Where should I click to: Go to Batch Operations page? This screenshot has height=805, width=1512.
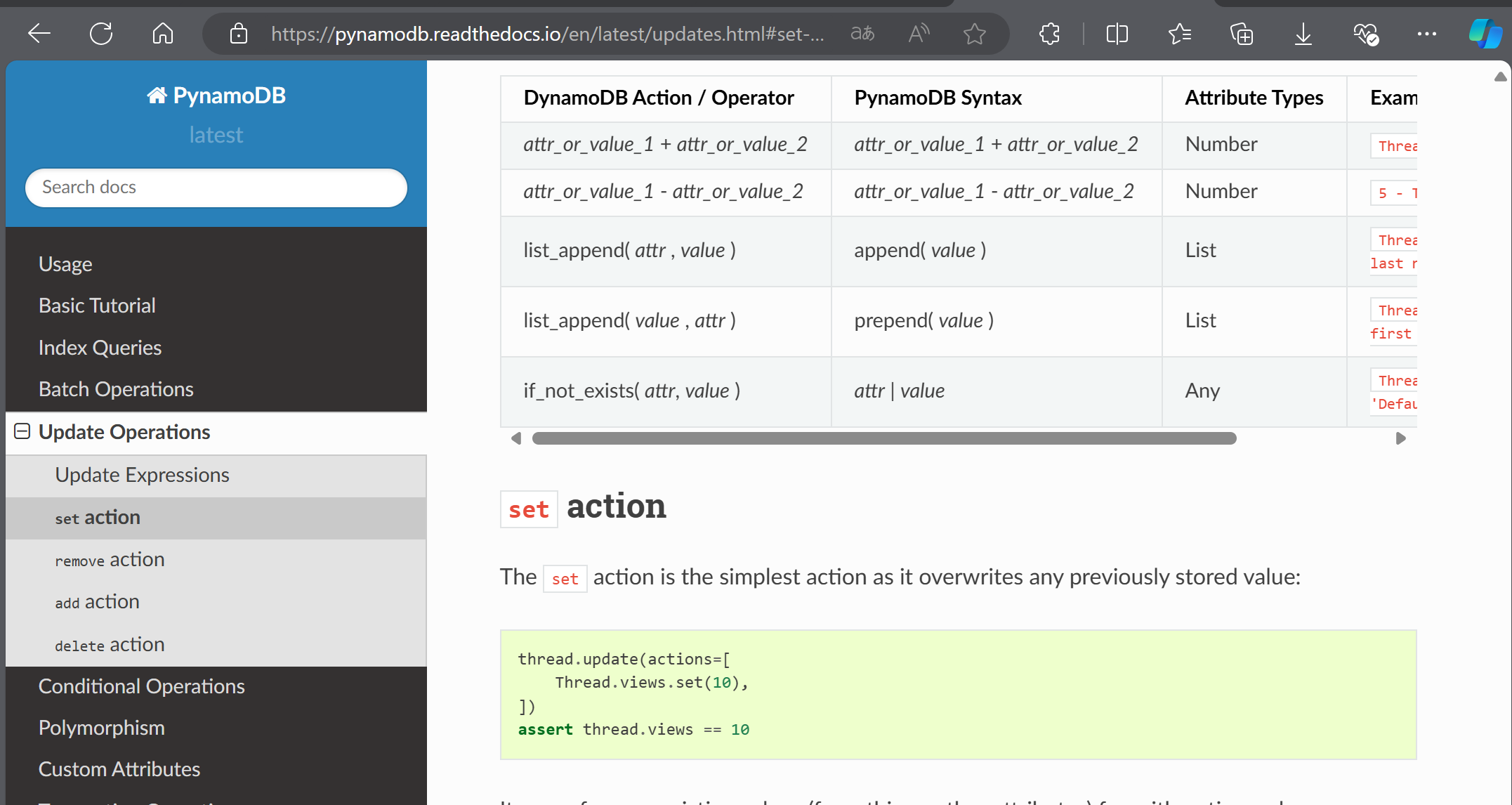116,389
